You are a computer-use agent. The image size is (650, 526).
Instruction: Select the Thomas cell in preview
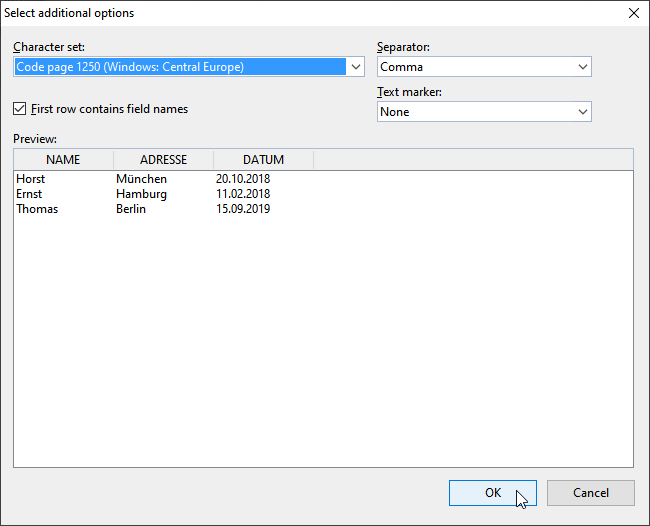point(37,209)
